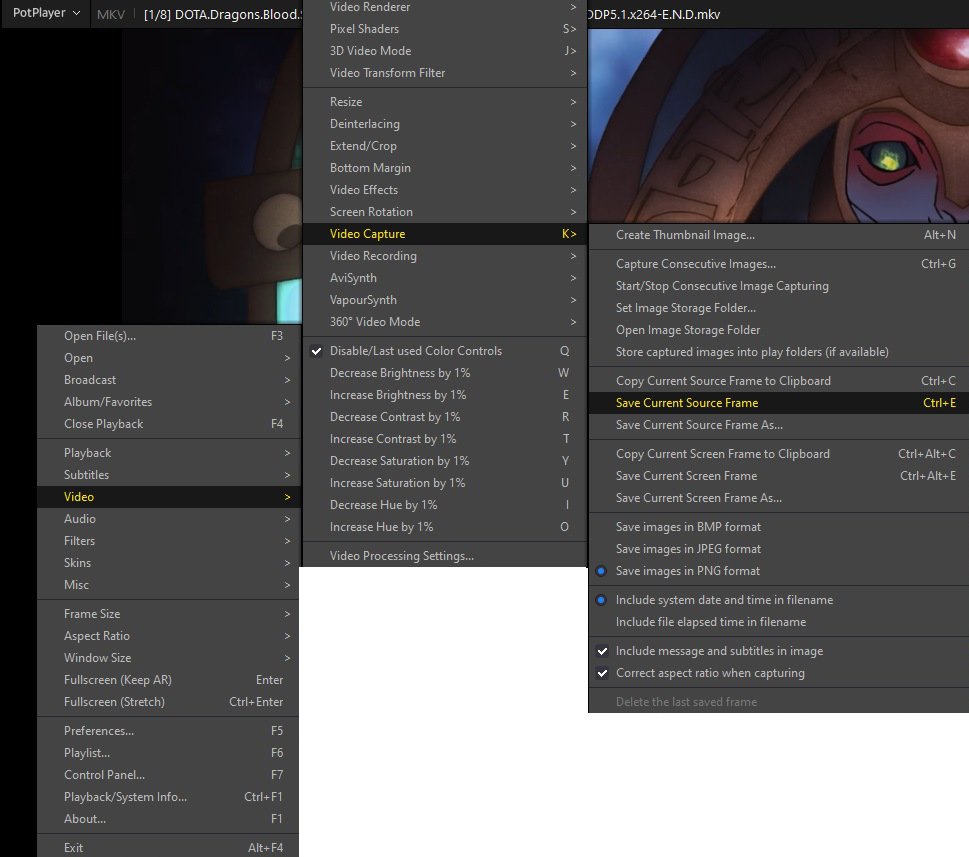Click Decrease Saturation by 1%
The height and width of the screenshot is (857, 969).
[x=444, y=461]
